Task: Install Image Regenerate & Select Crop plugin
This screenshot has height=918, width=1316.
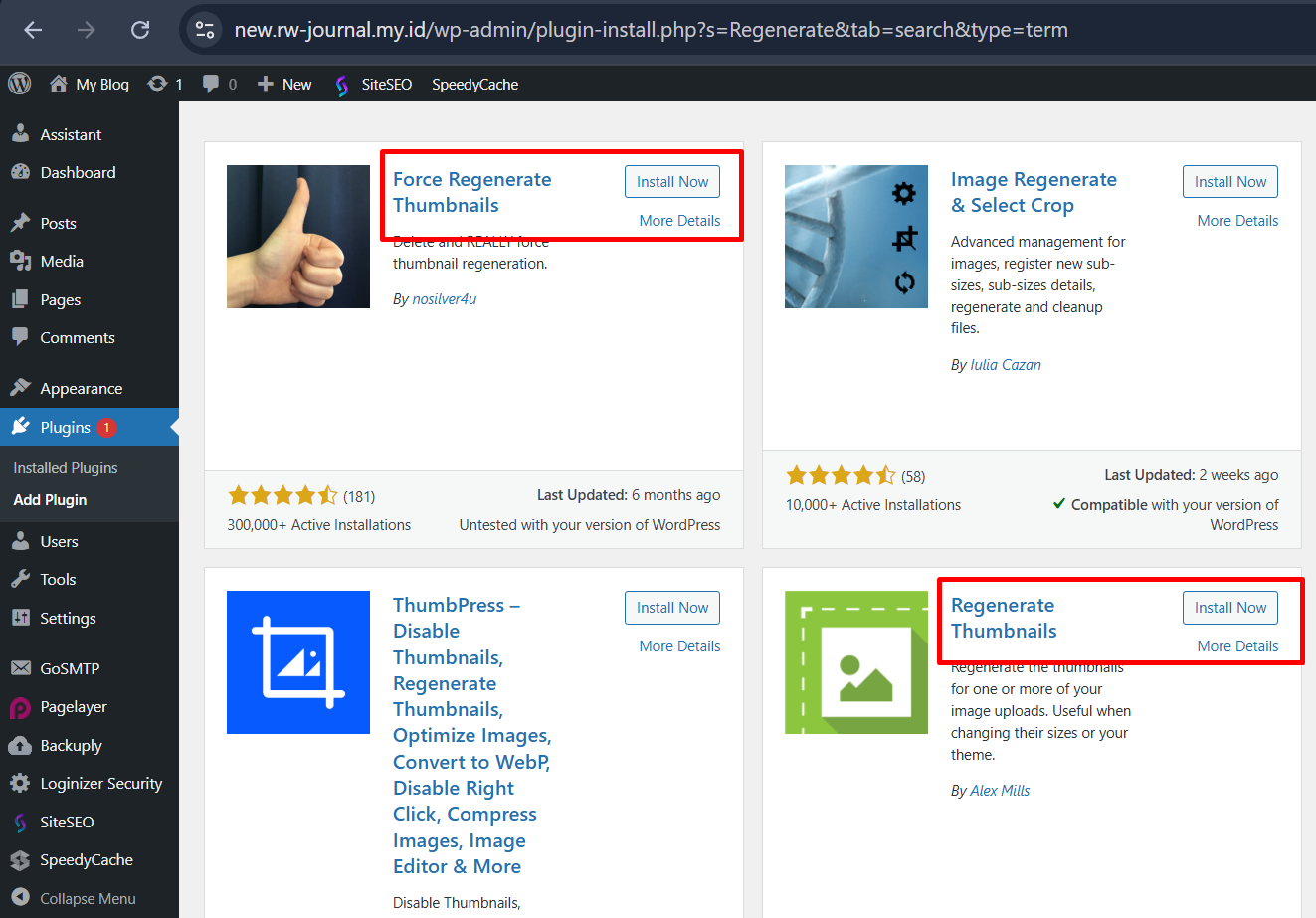Action: click(1230, 182)
